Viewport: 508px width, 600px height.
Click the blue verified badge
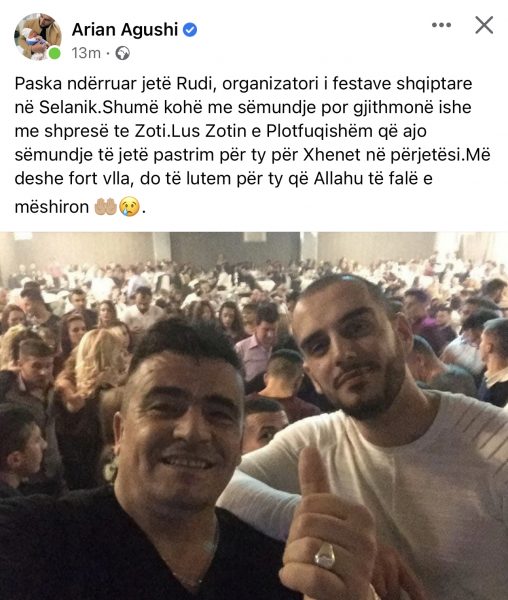tap(190, 29)
